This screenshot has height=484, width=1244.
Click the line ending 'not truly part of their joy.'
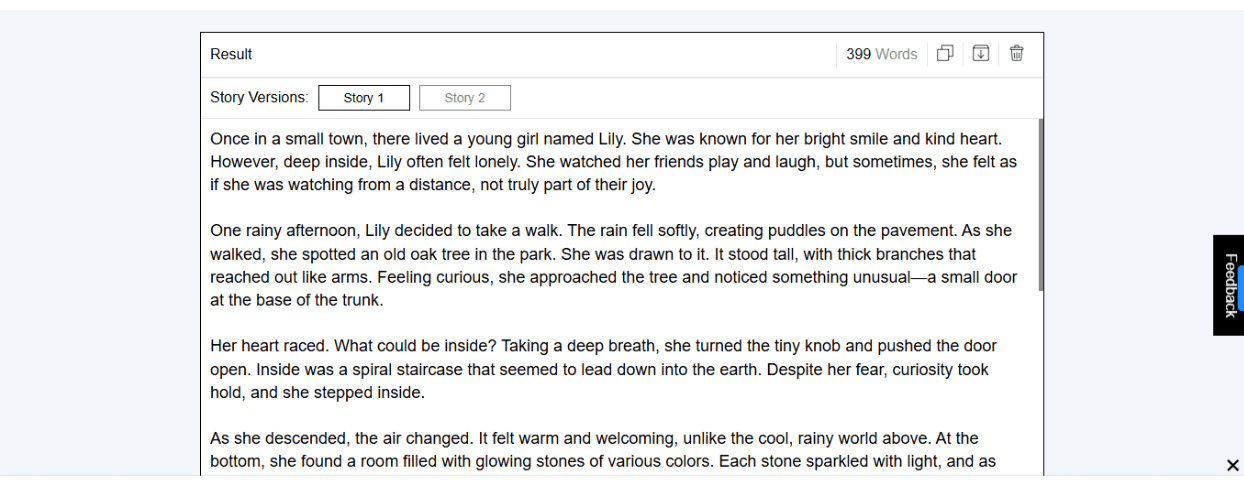433,185
